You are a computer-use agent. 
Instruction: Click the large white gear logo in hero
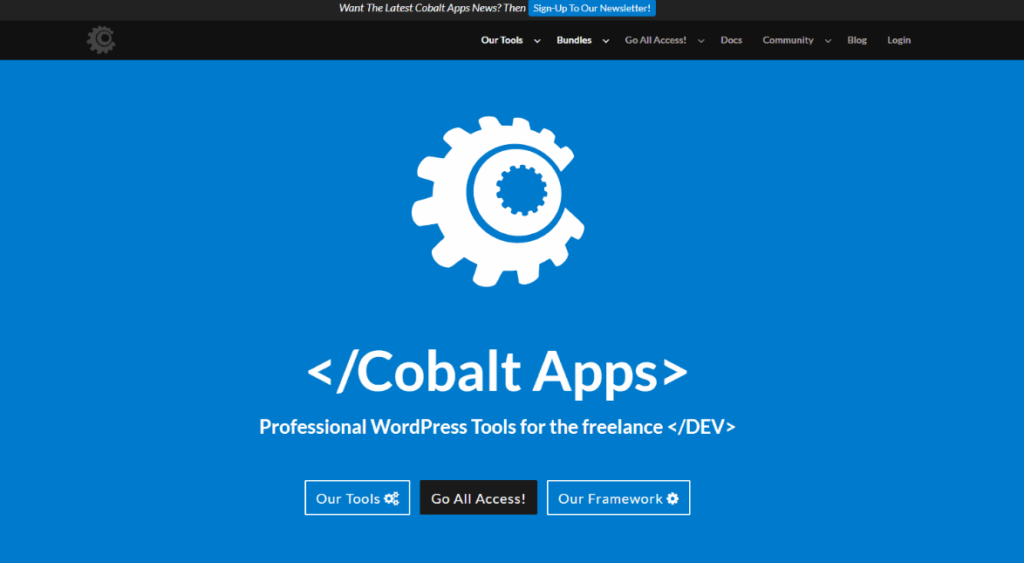point(497,200)
